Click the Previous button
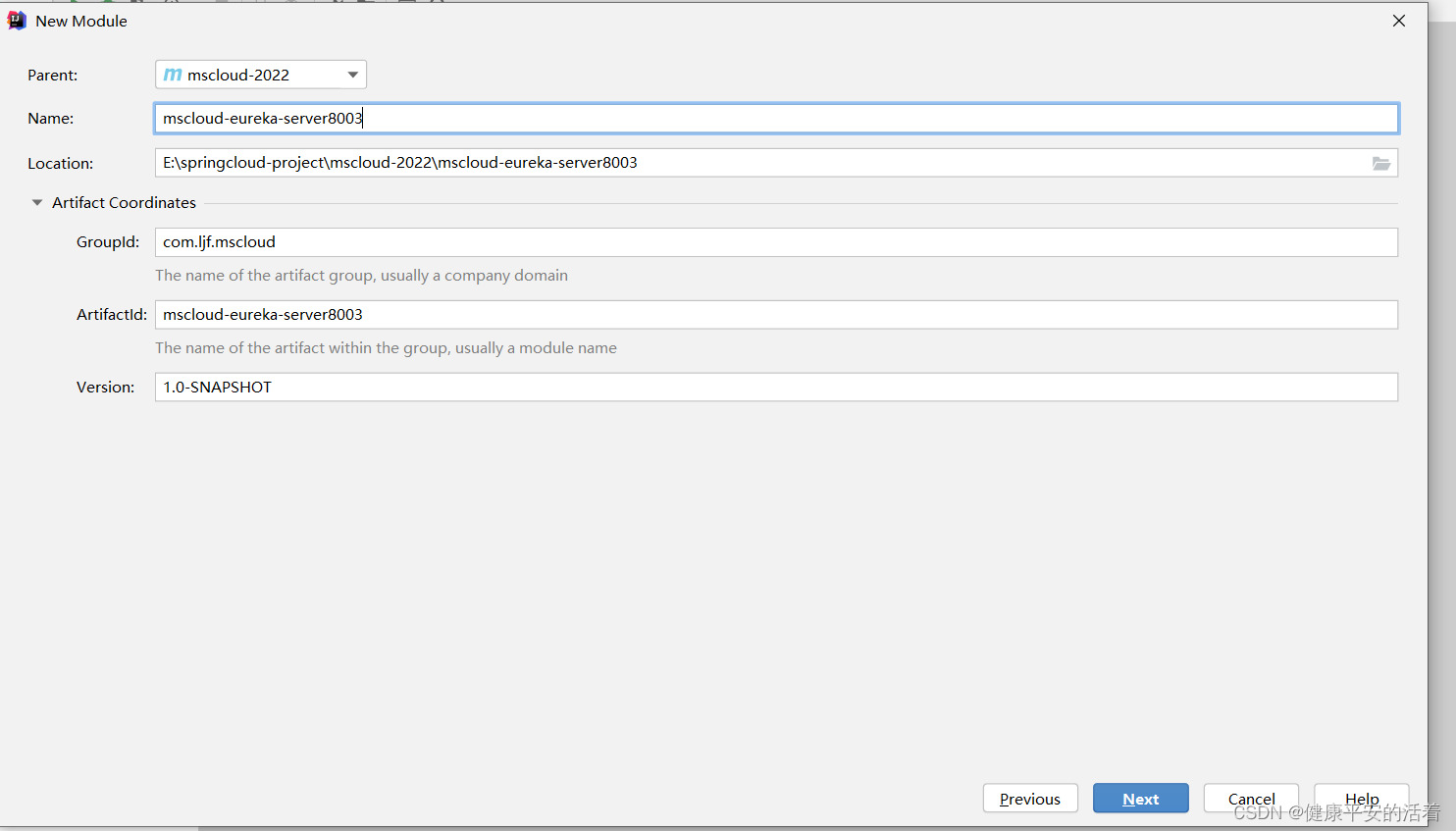The width and height of the screenshot is (1456, 831). tap(1030, 798)
